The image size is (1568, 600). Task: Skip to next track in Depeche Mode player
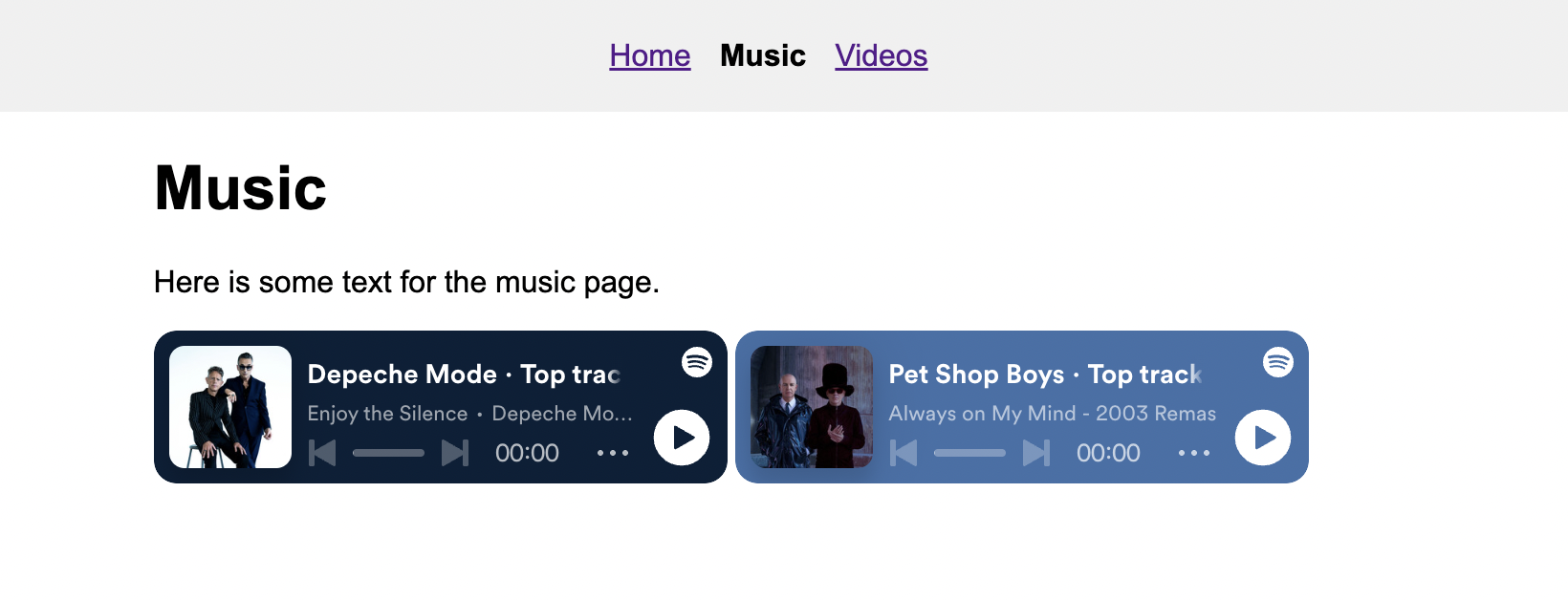pyautogui.click(x=455, y=453)
